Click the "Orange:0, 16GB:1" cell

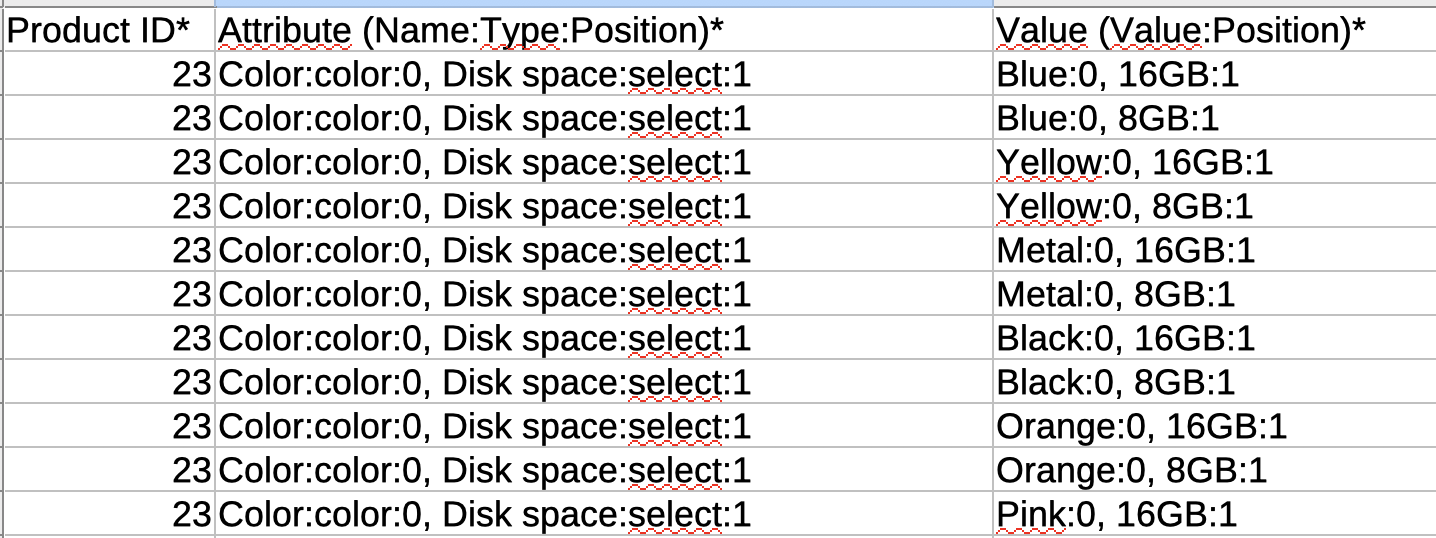coord(1141,427)
